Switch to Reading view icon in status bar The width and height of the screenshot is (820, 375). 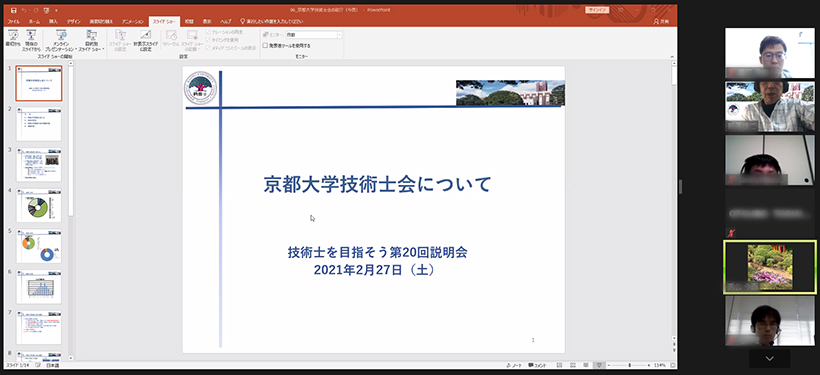coord(587,365)
